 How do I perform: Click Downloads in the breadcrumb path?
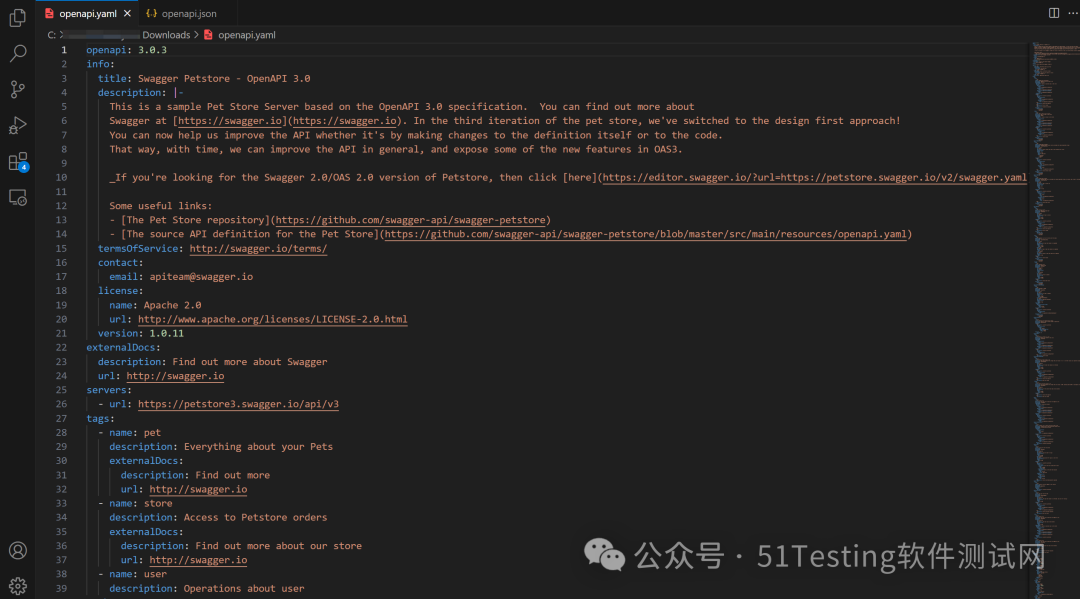166,35
